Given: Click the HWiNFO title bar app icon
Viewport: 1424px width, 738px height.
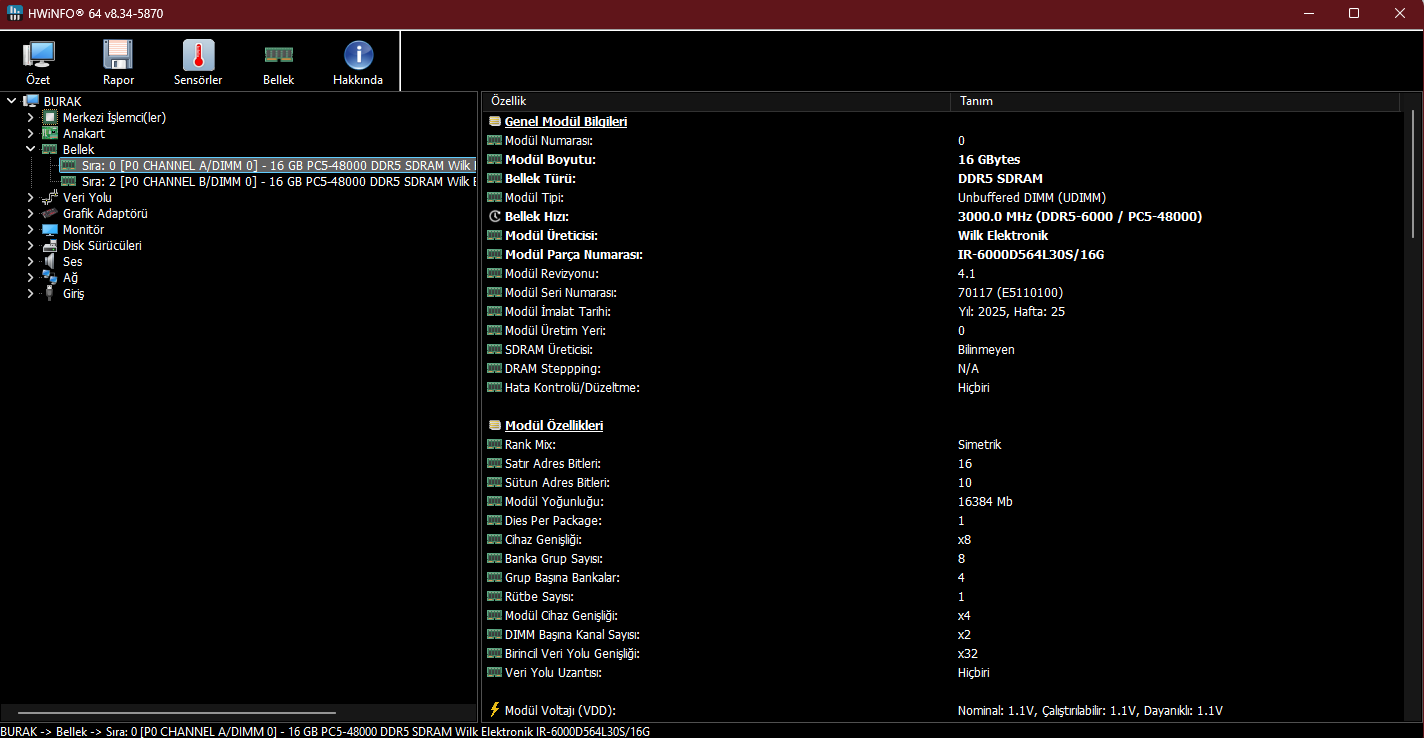Looking at the screenshot, I should pyautogui.click(x=15, y=13).
